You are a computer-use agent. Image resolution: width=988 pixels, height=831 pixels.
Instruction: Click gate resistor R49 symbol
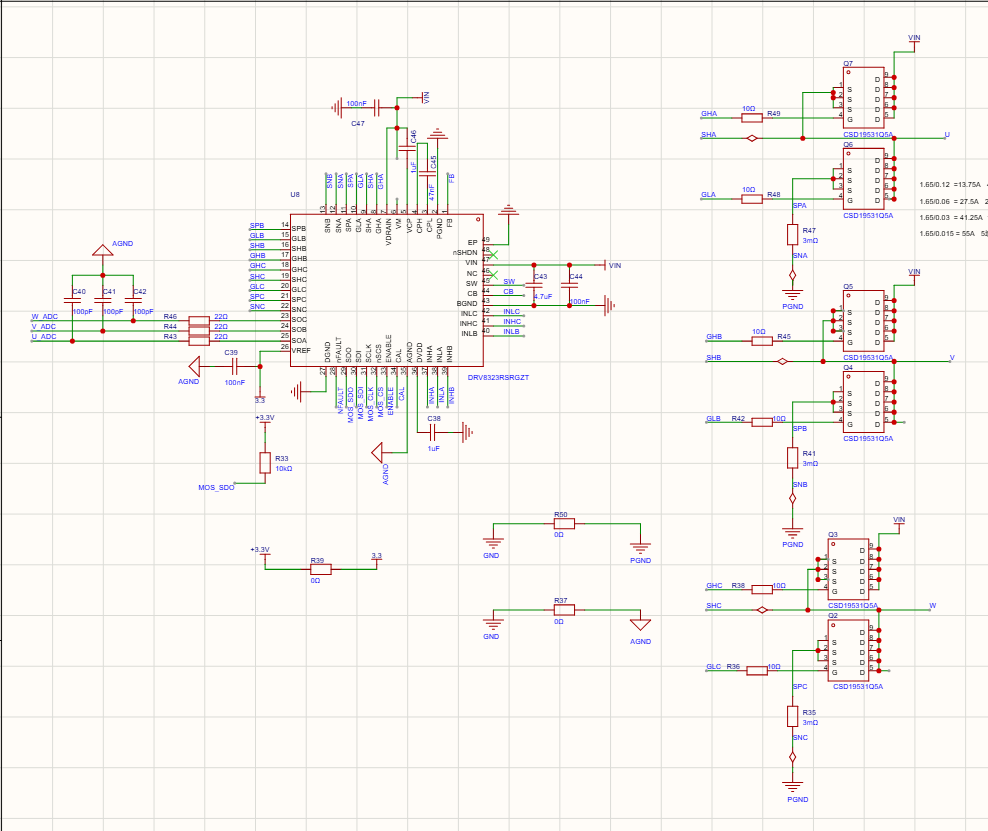pyautogui.click(x=752, y=118)
